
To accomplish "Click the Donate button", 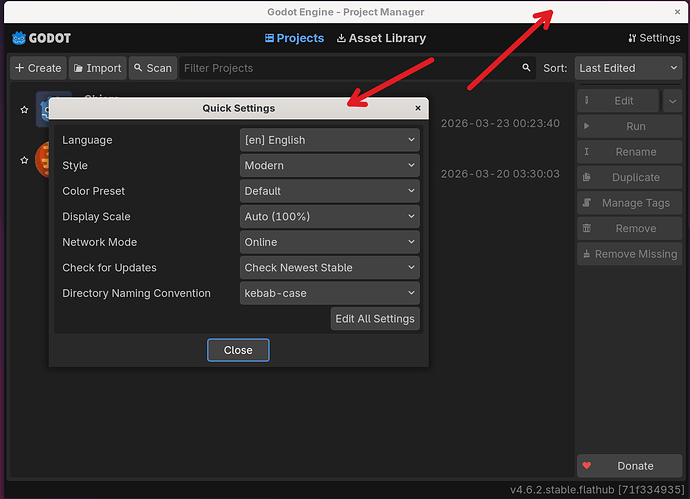I will pyautogui.click(x=630, y=466).
